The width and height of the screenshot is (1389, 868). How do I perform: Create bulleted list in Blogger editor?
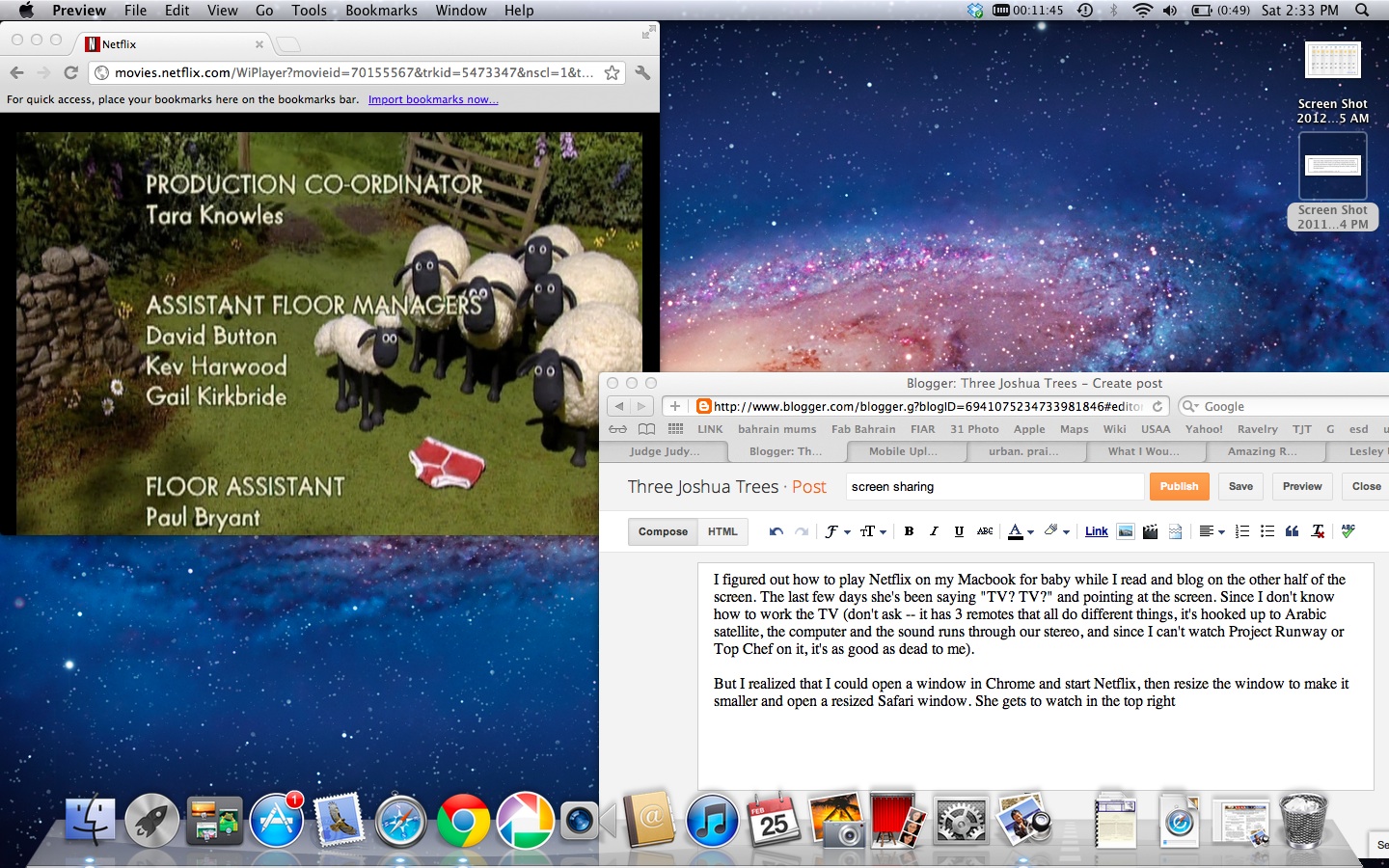pyautogui.click(x=1267, y=531)
